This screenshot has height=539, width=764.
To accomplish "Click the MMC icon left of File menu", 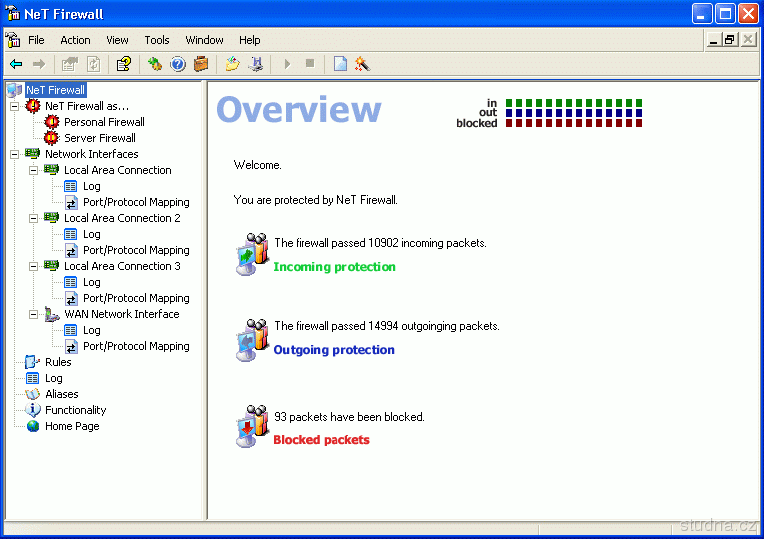I will [13, 40].
